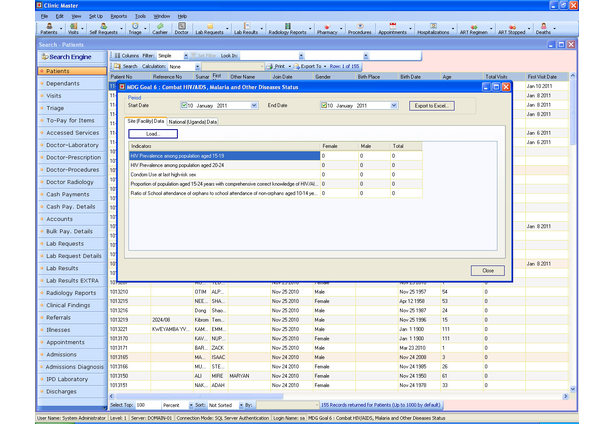Open the Visits toolbar icon
Screen dimensions: 615x424
[73, 28]
